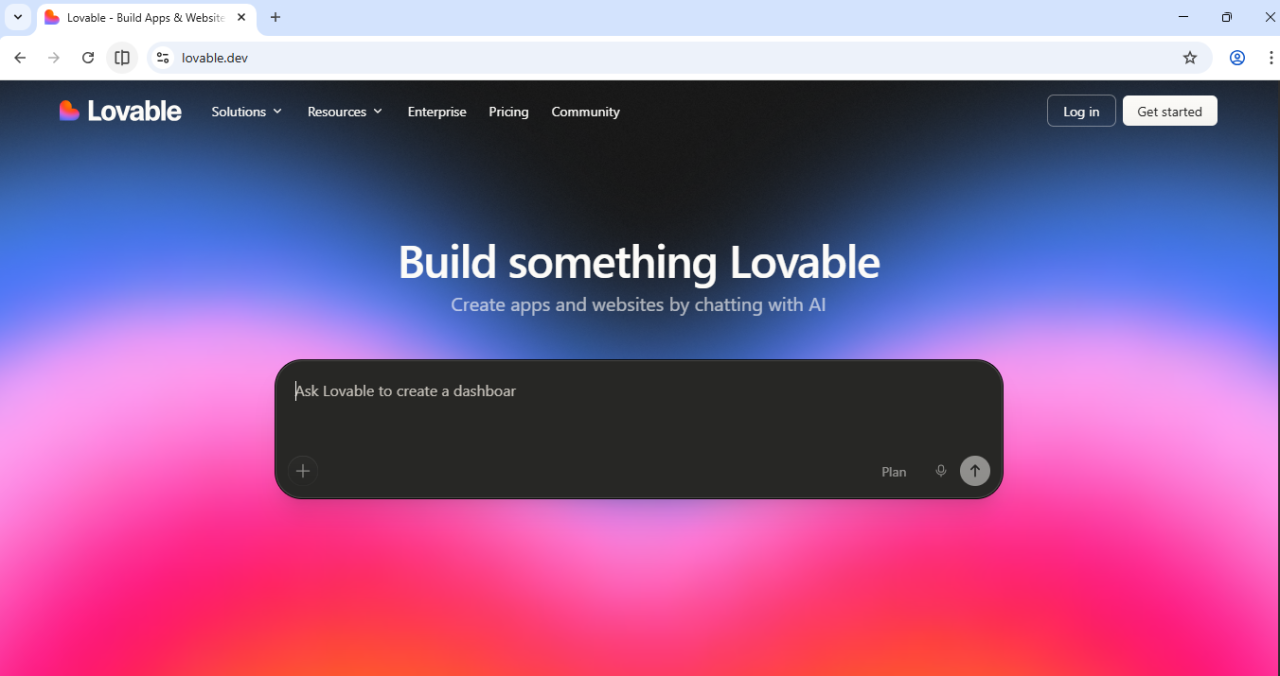Reload the page with the refresh icon
Viewport: 1280px width, 676px height.
pos(88,58)
